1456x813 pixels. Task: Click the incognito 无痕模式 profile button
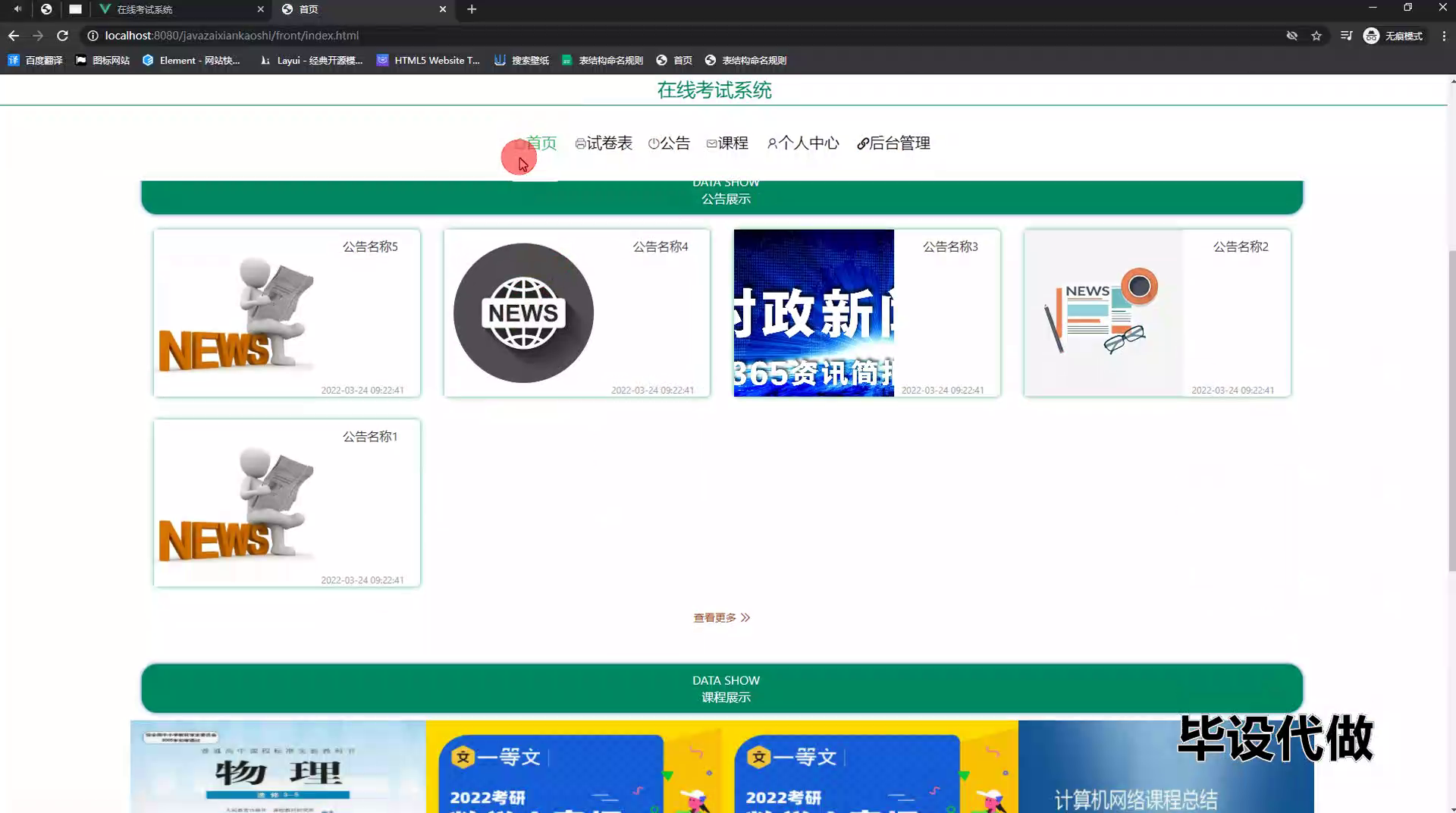point(1393,36)
